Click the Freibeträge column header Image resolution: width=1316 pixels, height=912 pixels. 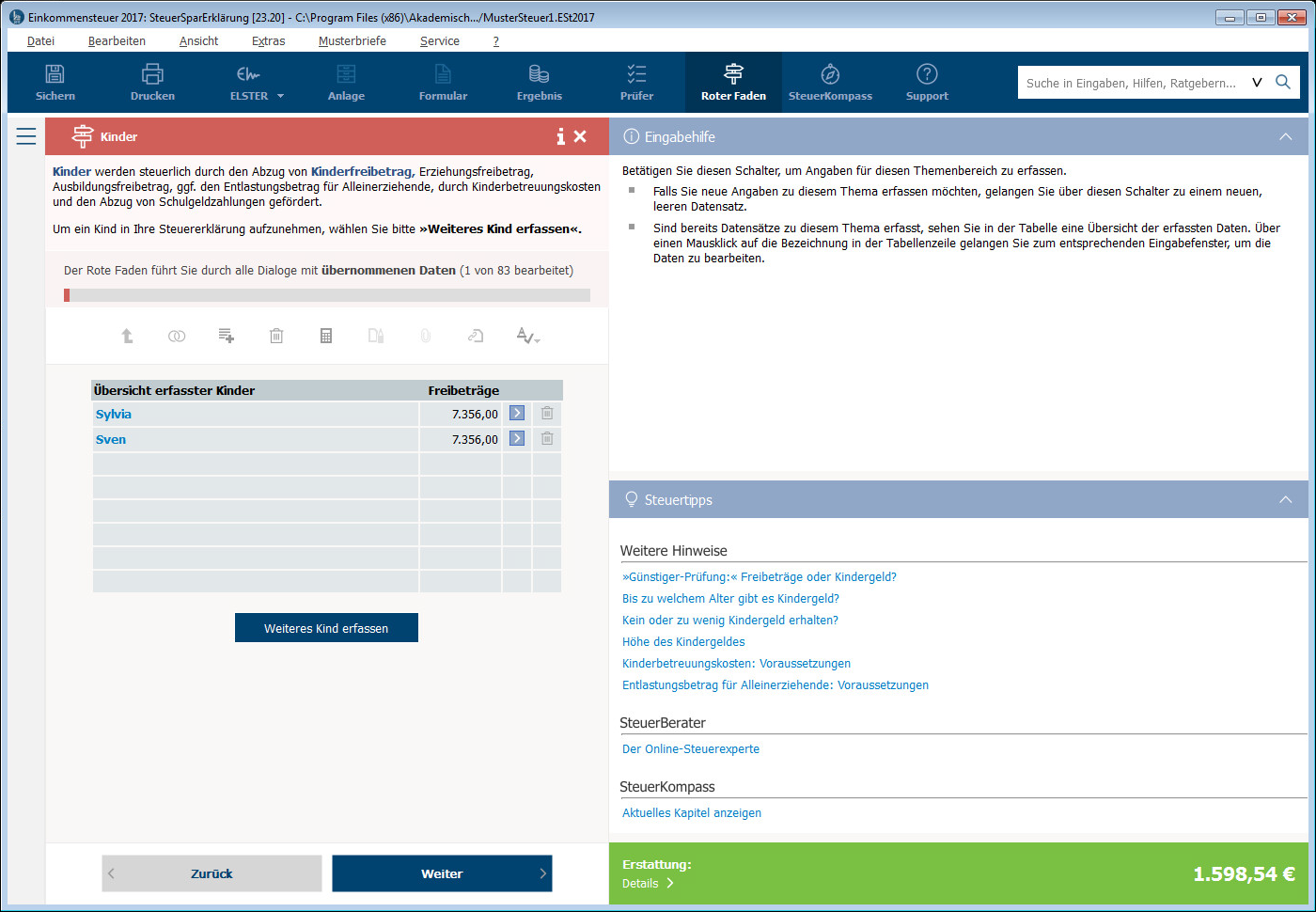click(463, 390)
